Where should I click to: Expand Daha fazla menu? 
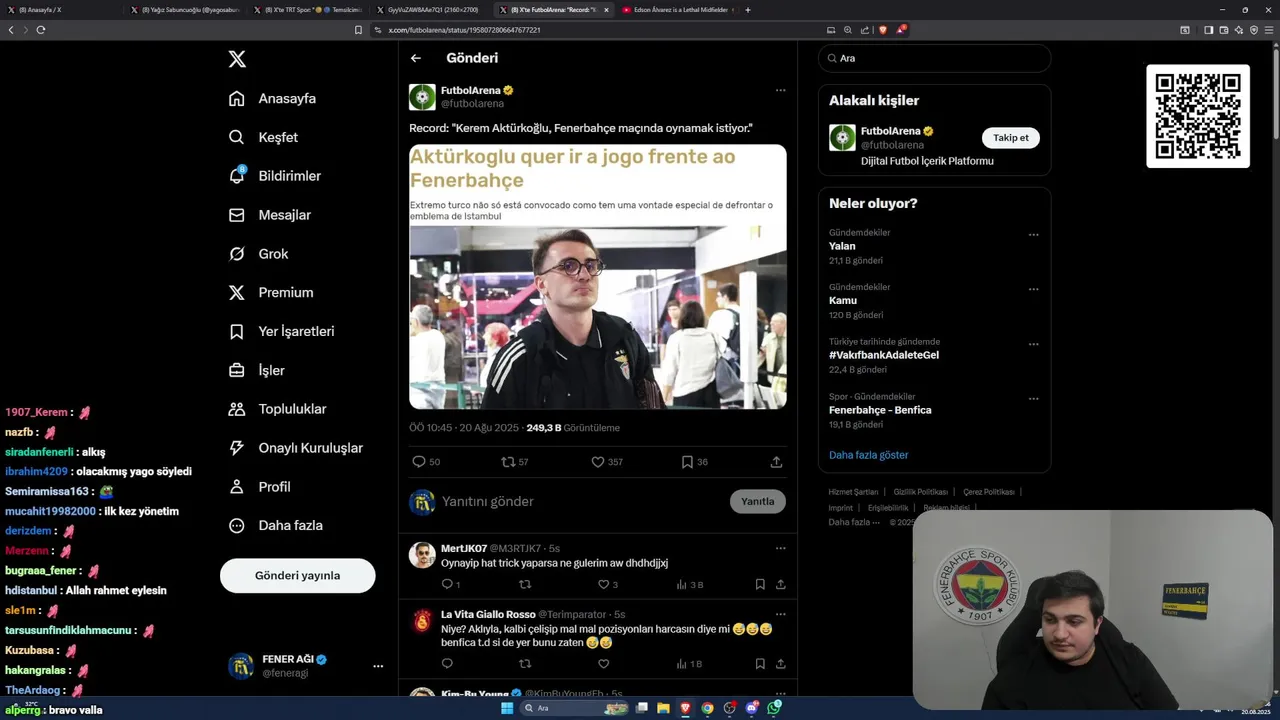pos(275,525)
